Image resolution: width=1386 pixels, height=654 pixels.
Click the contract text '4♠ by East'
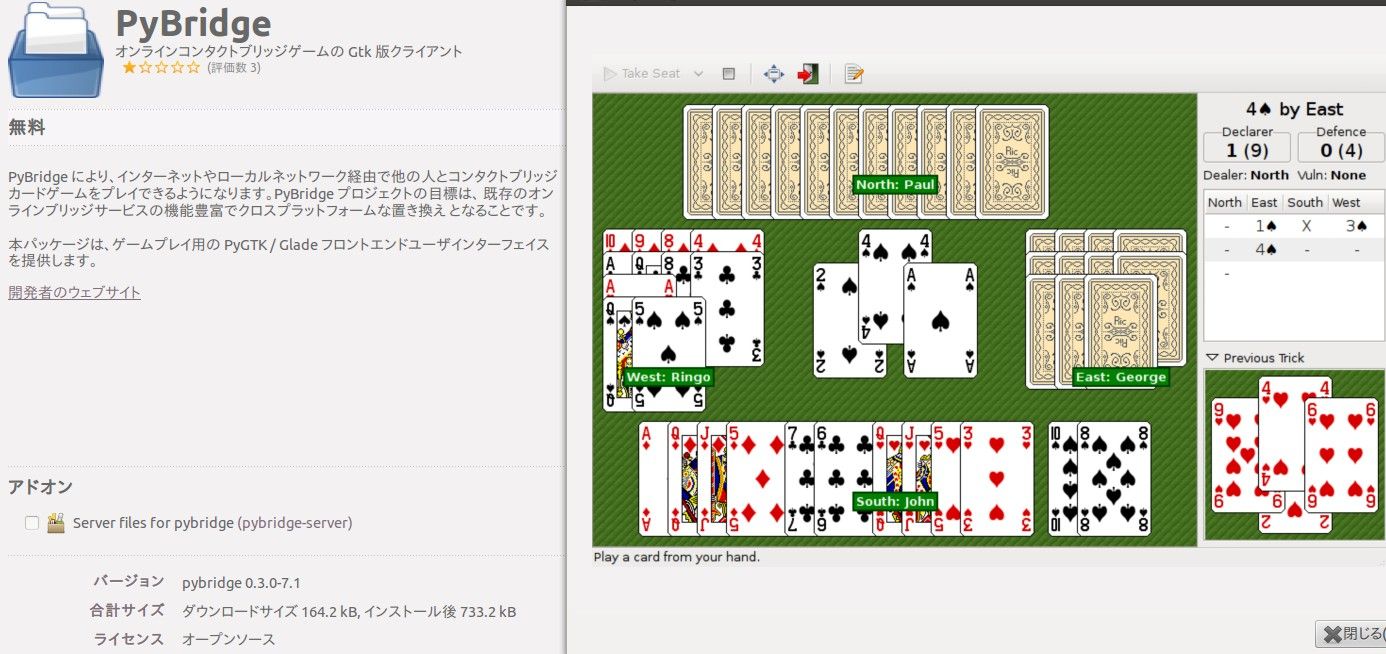pos(1294,109)
